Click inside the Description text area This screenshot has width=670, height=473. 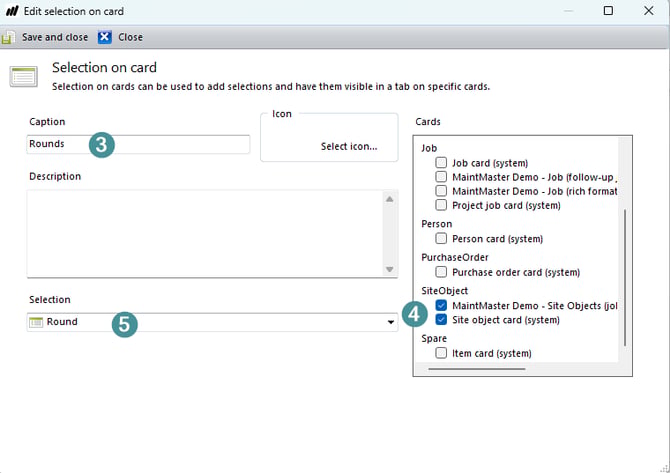(205, 234)
